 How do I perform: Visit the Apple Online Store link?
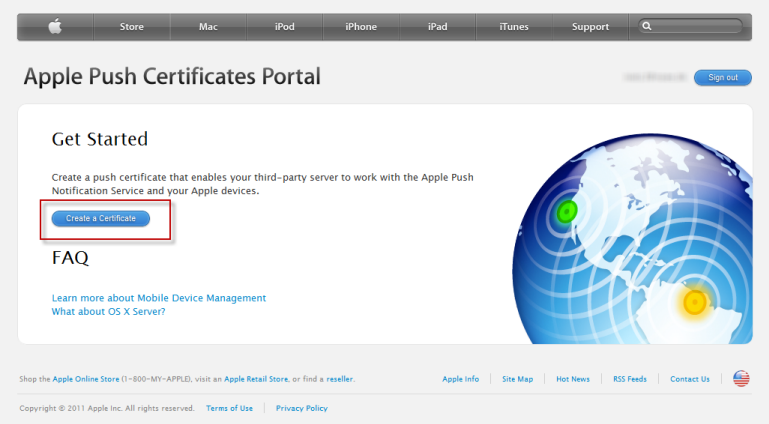click(85, 379)
